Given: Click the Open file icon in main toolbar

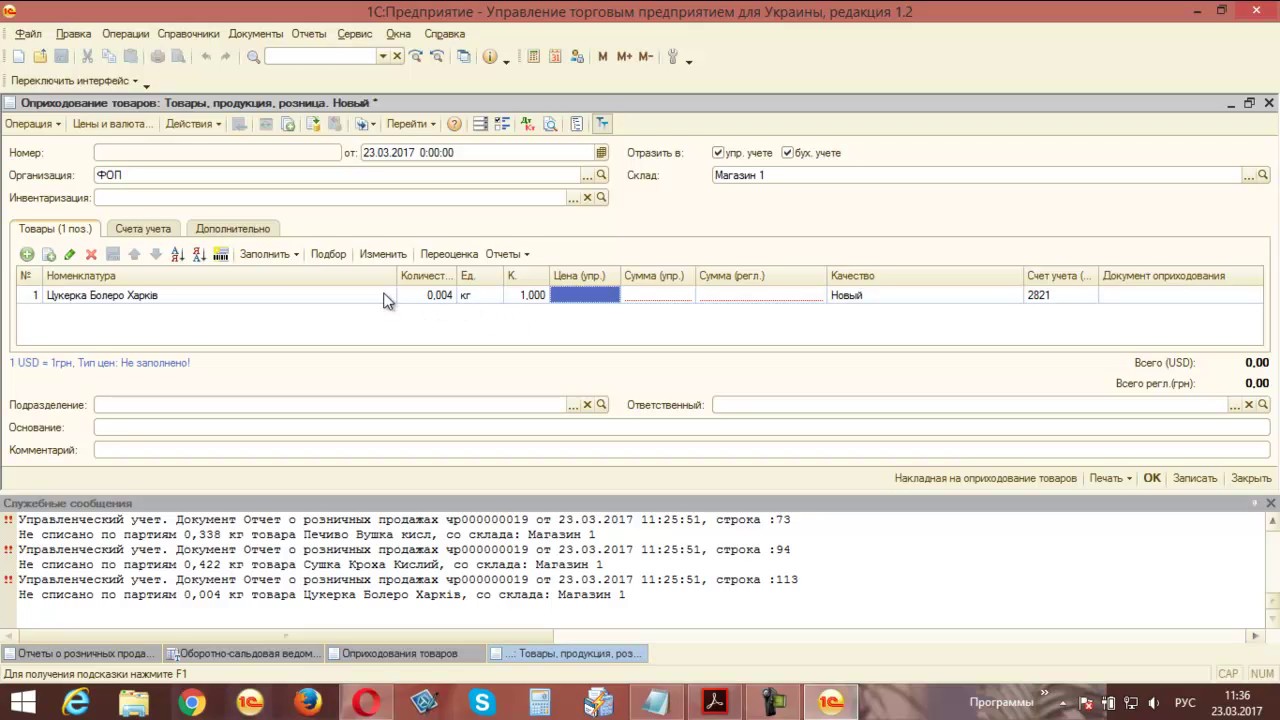Looking at the screenshot, I should 40,57.
